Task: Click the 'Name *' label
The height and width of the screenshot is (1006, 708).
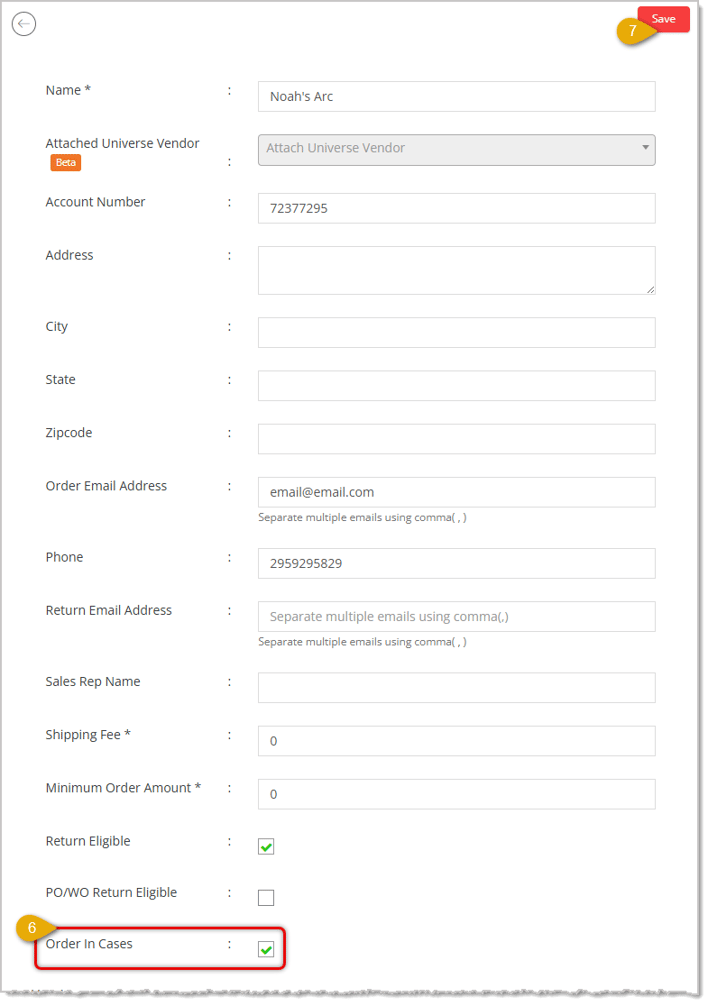Action: pos(68,91)
